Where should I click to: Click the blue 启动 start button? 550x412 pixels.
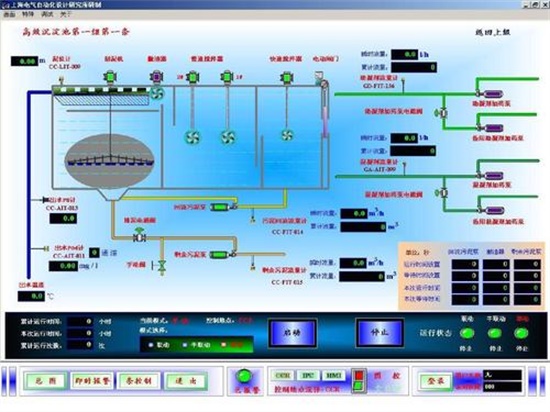[x=293, y=333]
